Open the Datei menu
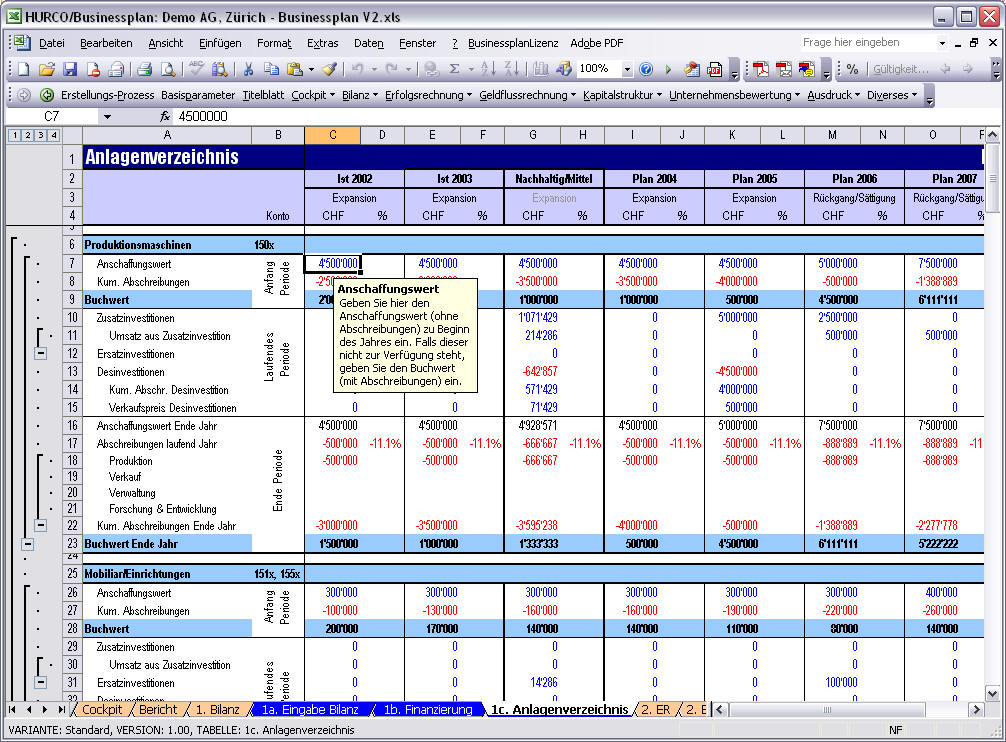The width and height of the screenshot is (1006, 742). [x=51, y=43]
